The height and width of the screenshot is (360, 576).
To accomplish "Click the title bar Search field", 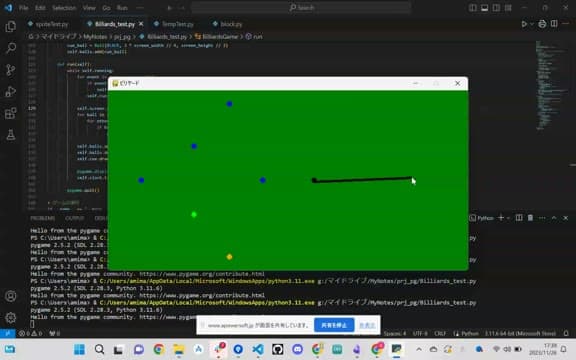I will click(301, 8).
